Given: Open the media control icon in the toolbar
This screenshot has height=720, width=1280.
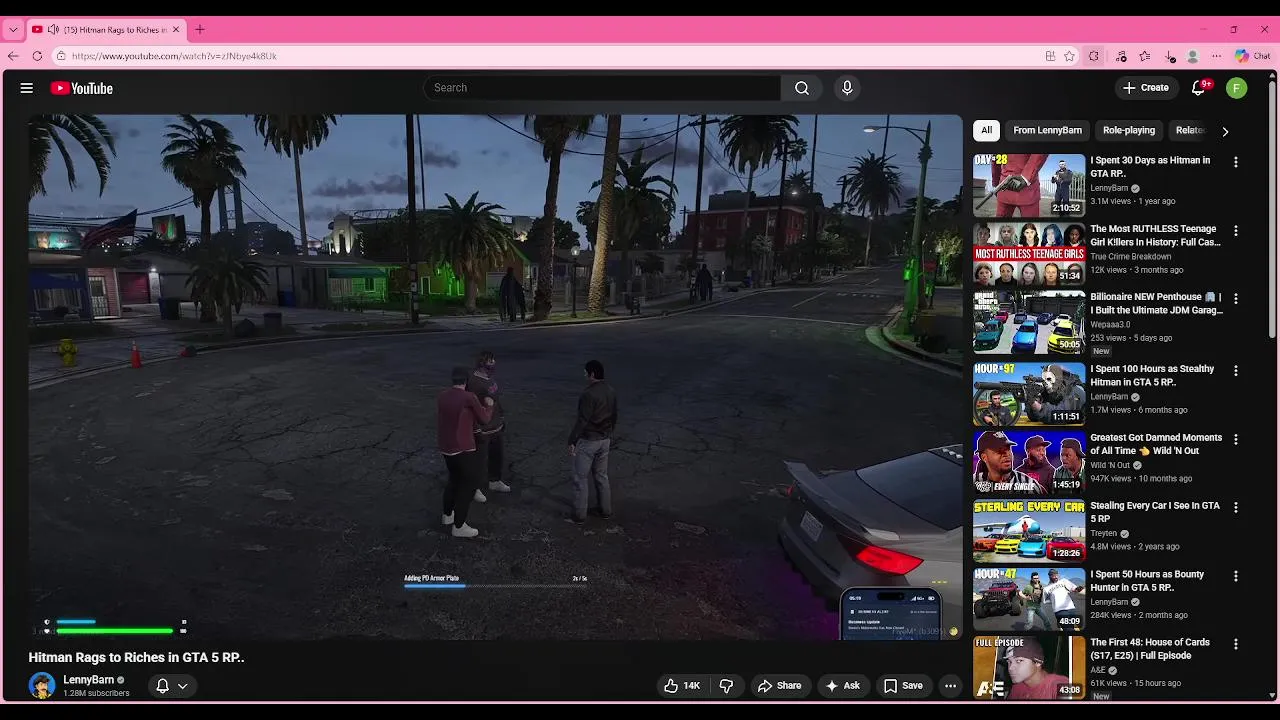Looking at the screenshot, I should click(1121, 56).
